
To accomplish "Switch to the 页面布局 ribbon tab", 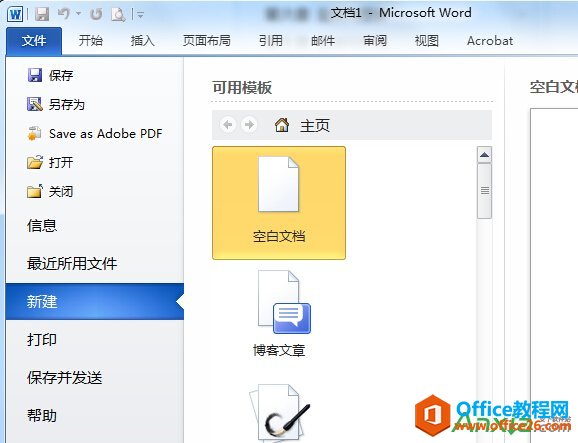I will (x=207, y=41).
